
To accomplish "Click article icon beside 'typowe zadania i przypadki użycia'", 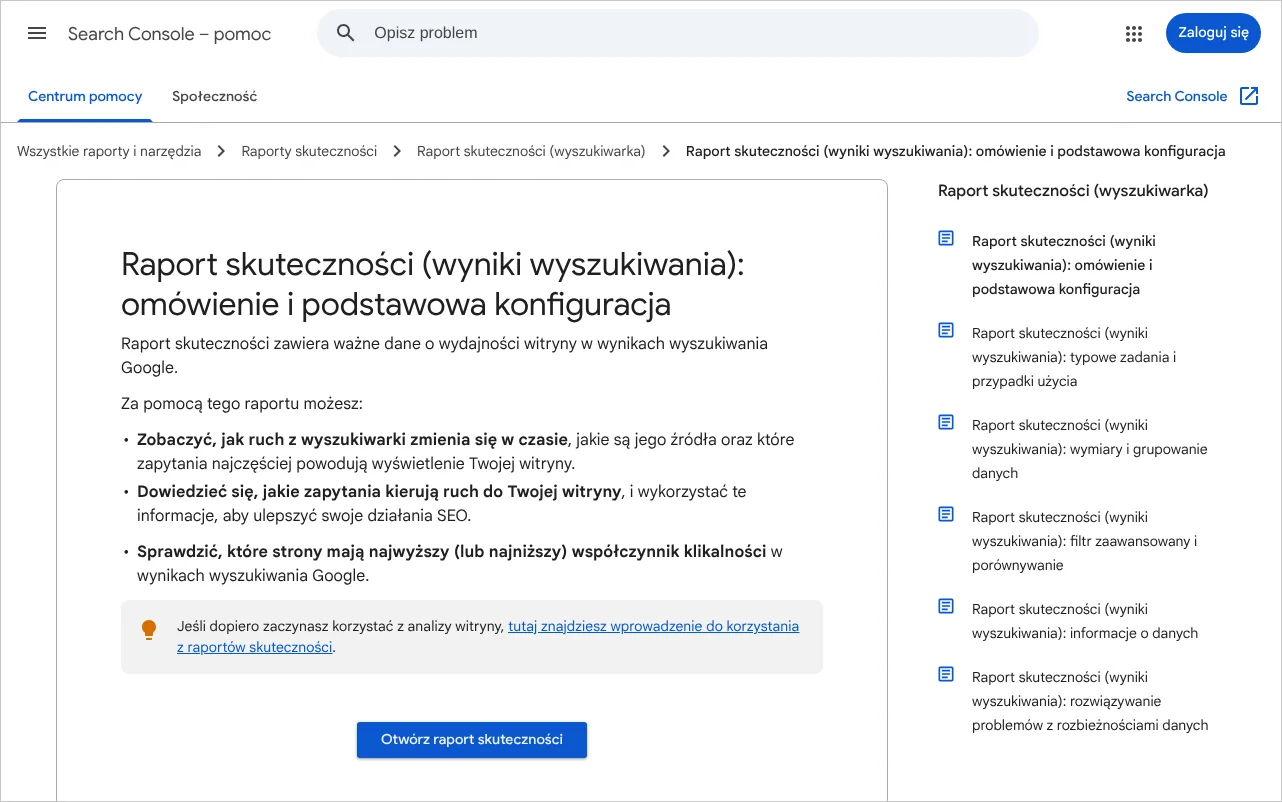I will coord(946,330).
